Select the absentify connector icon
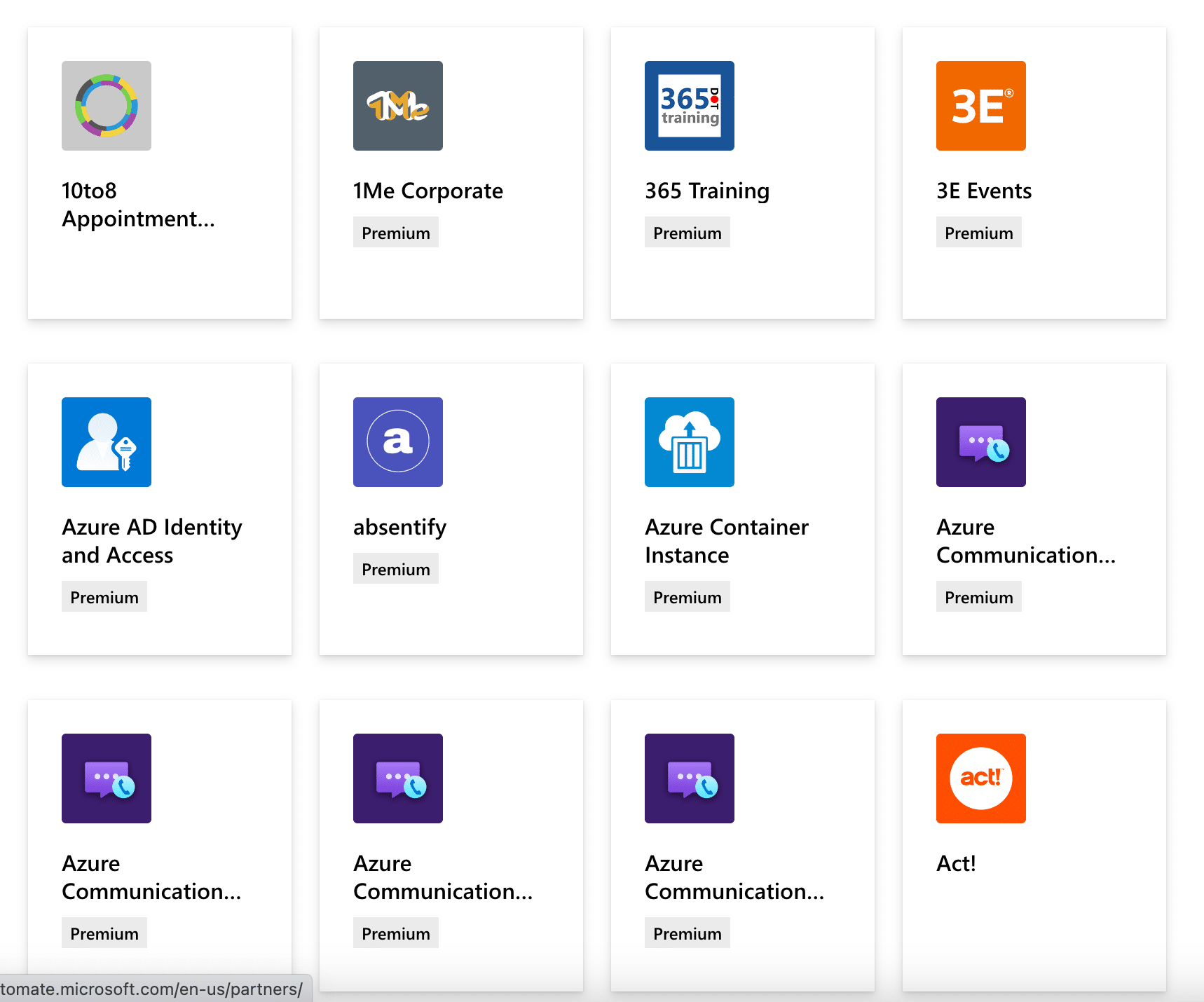The width and height of the screenshot is (1204, 1002). (x=397, y=442)
